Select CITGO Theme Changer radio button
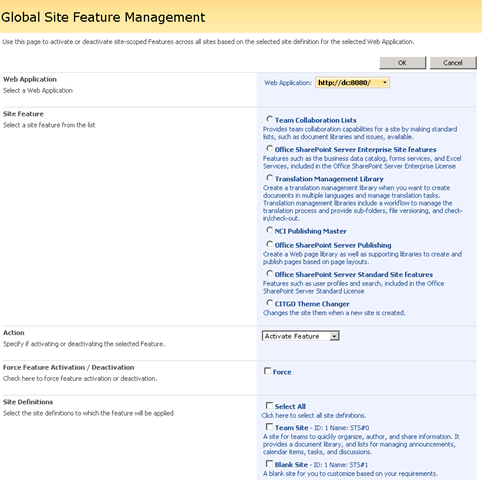Image resolution: width=482 pixels, height=480 pixels. tap(269, 303)
